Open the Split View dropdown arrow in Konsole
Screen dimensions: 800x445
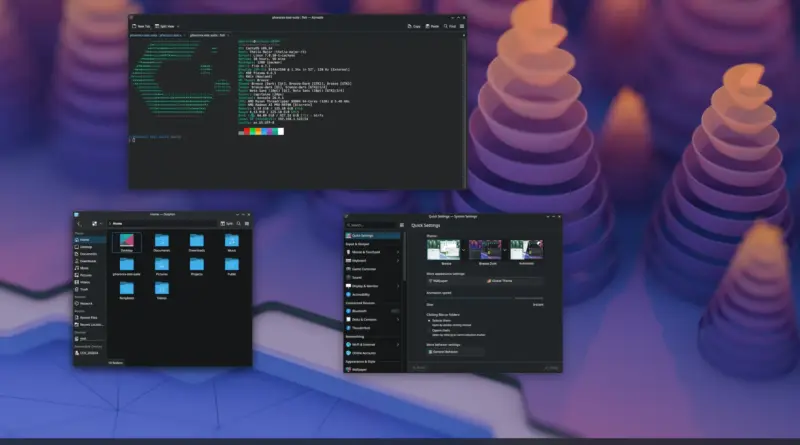(178, 26)
